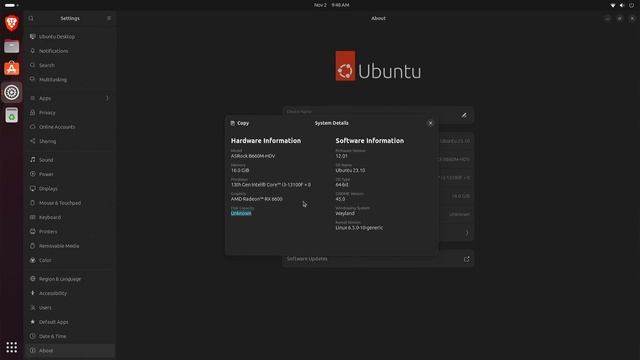Click '16.0 GiB' memory value
The image size is (640, 360).
click(240, 170)
